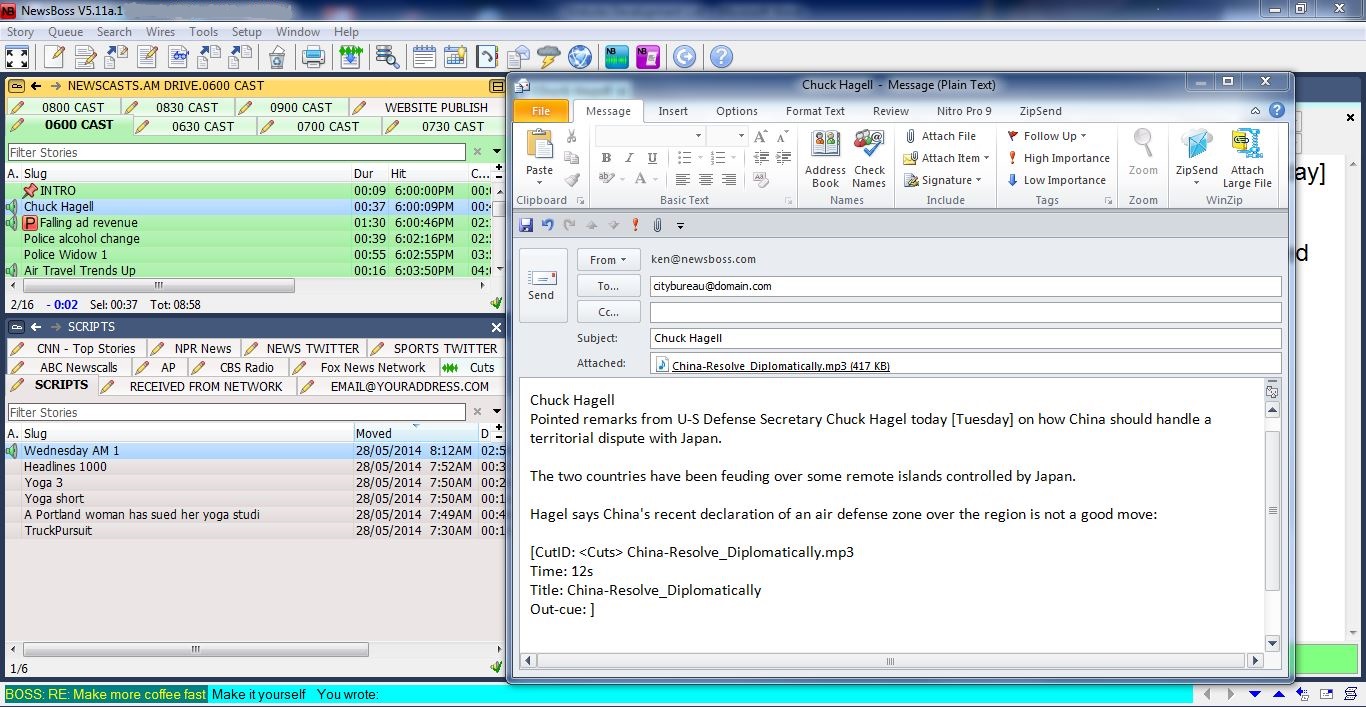Click the printer icon in NewsBoss toolbar

[314, 56]
